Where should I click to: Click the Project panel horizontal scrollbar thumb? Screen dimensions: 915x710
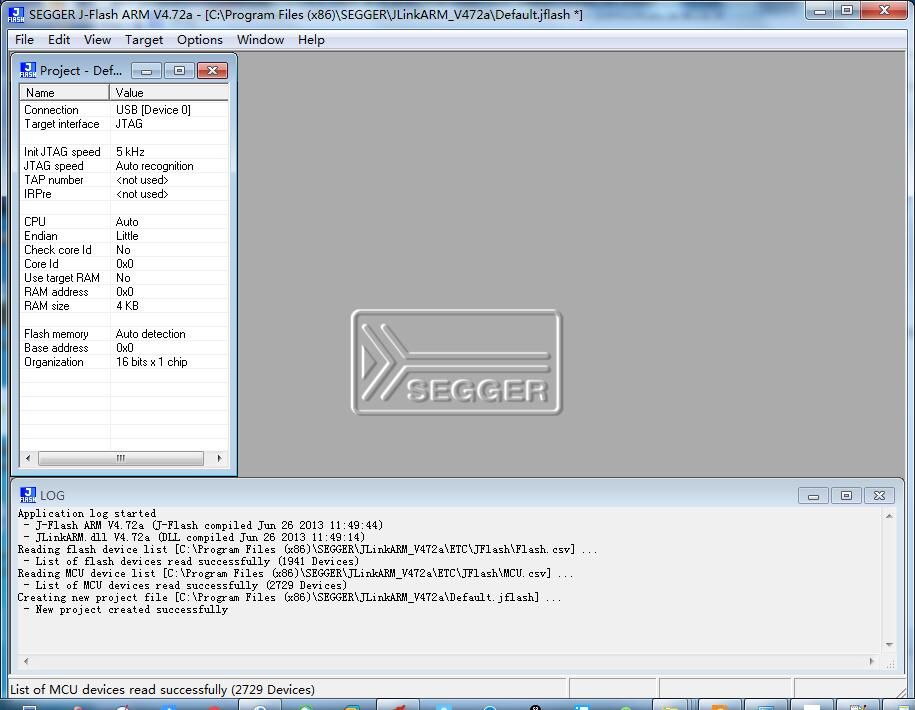(121, 459)
